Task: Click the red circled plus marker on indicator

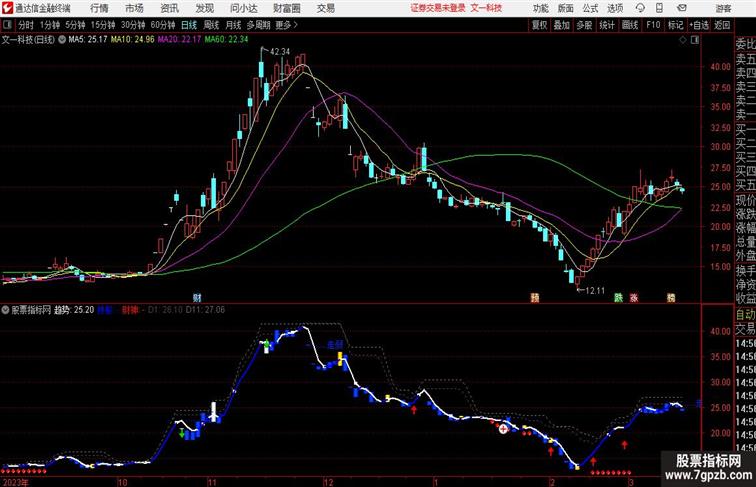Action: pos(503,428)
